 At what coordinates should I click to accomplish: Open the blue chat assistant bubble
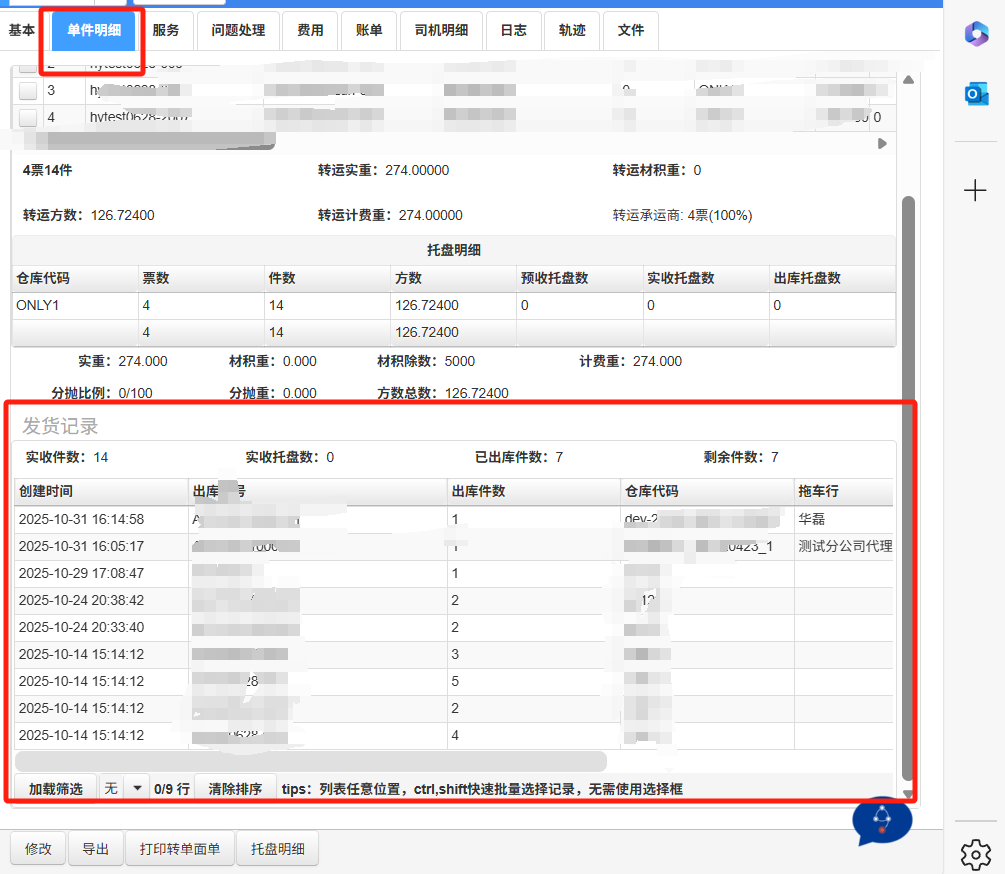(881, 821)
